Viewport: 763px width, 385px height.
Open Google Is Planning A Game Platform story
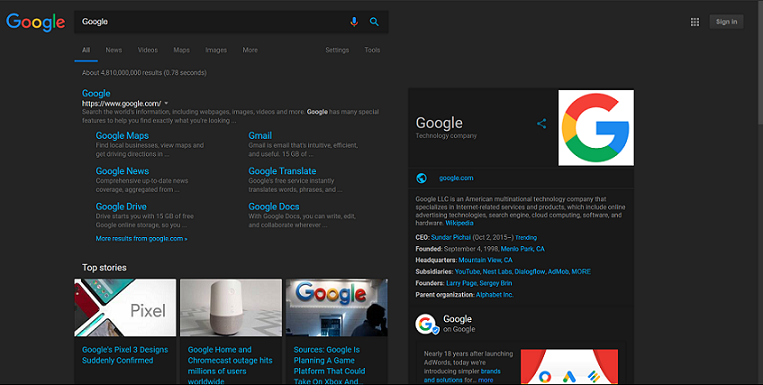coord(329,365)
